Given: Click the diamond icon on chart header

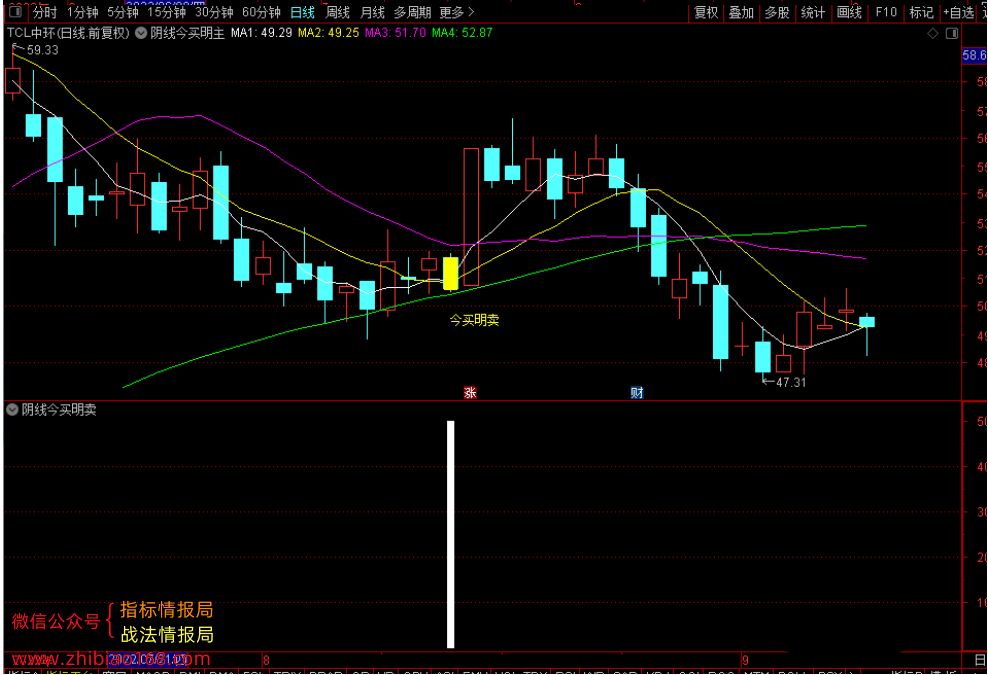Looking at the screenshot, I should [x=933, y=33].
